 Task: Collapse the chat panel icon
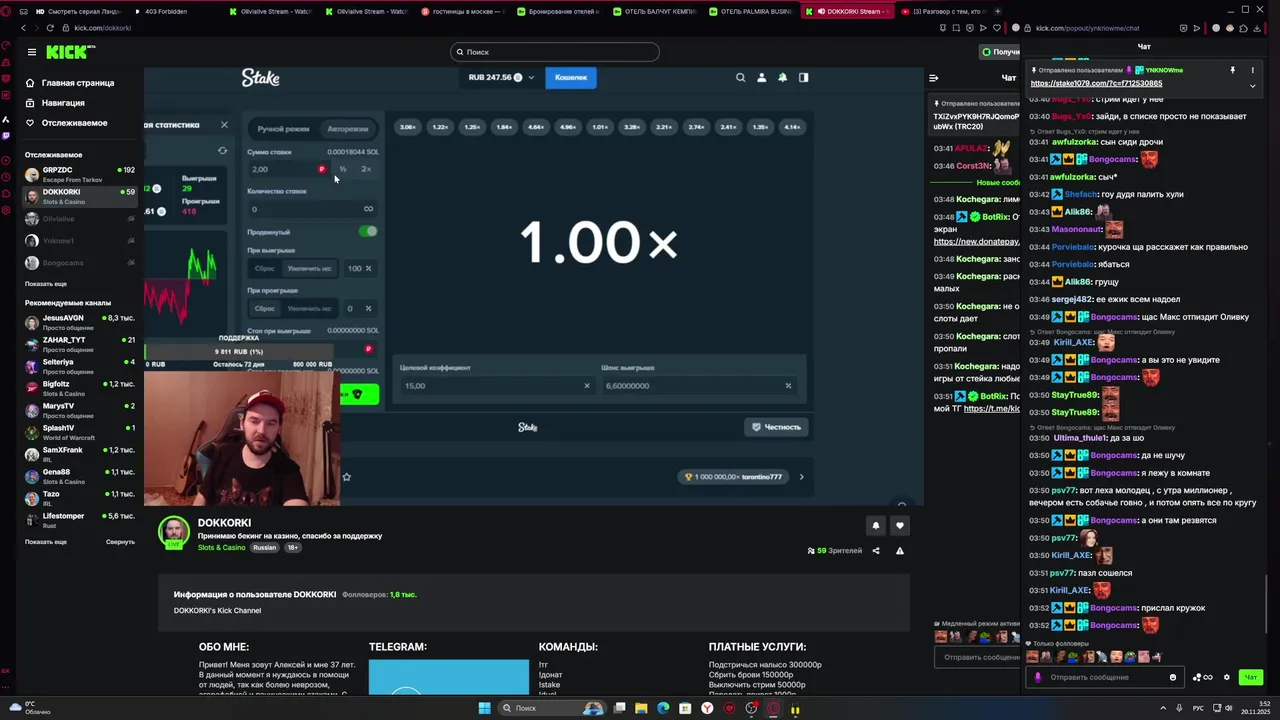(934, 77)
